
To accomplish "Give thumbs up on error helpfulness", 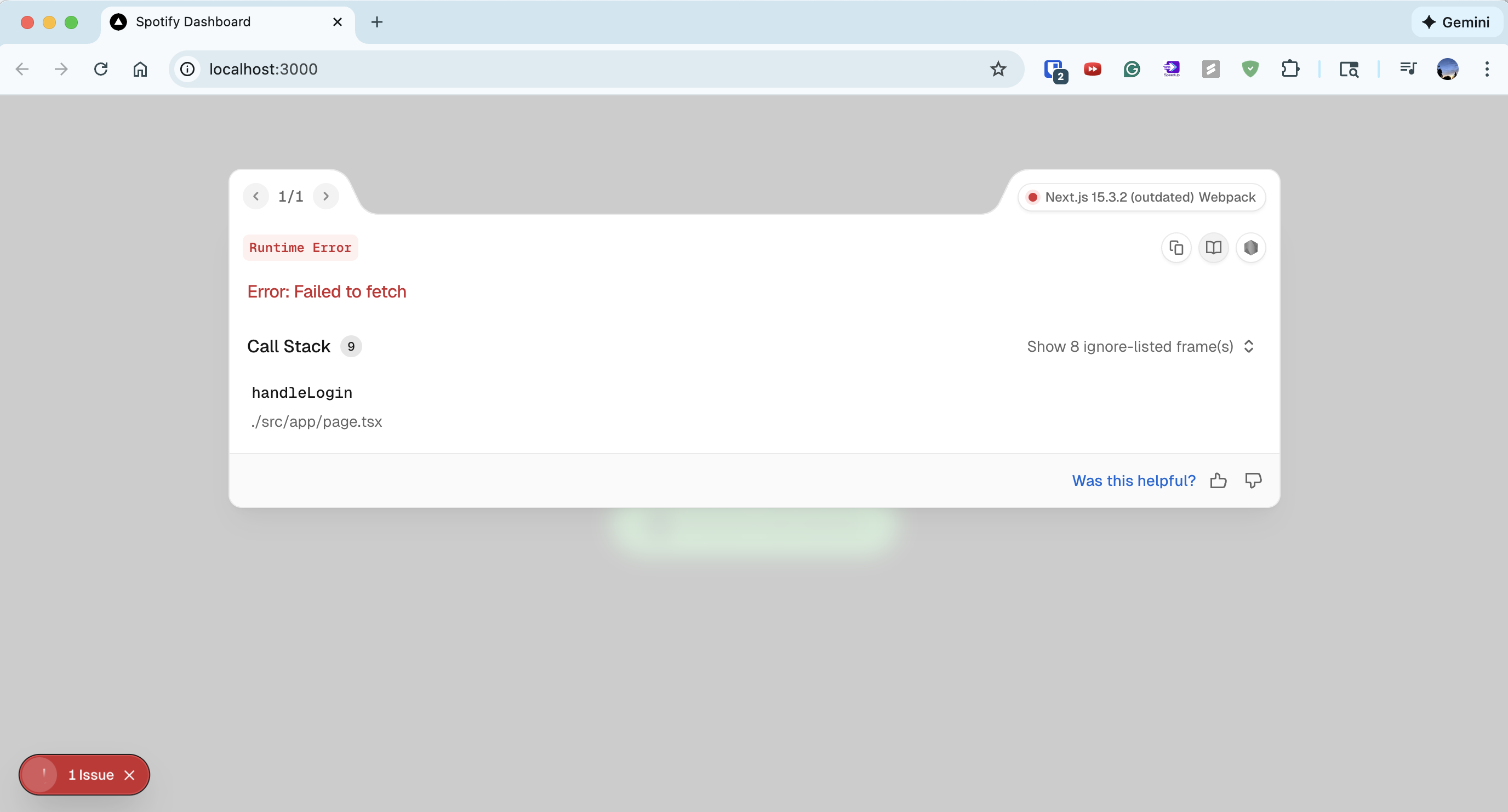I will [x=1219, y=480].
